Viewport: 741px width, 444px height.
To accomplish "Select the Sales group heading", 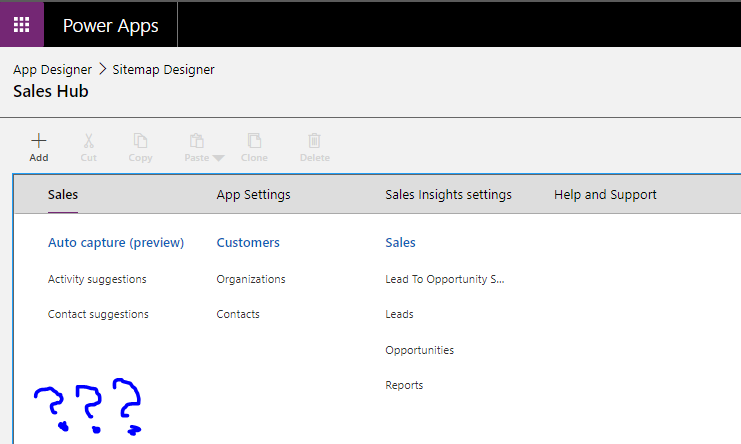I will coord(400,243).
